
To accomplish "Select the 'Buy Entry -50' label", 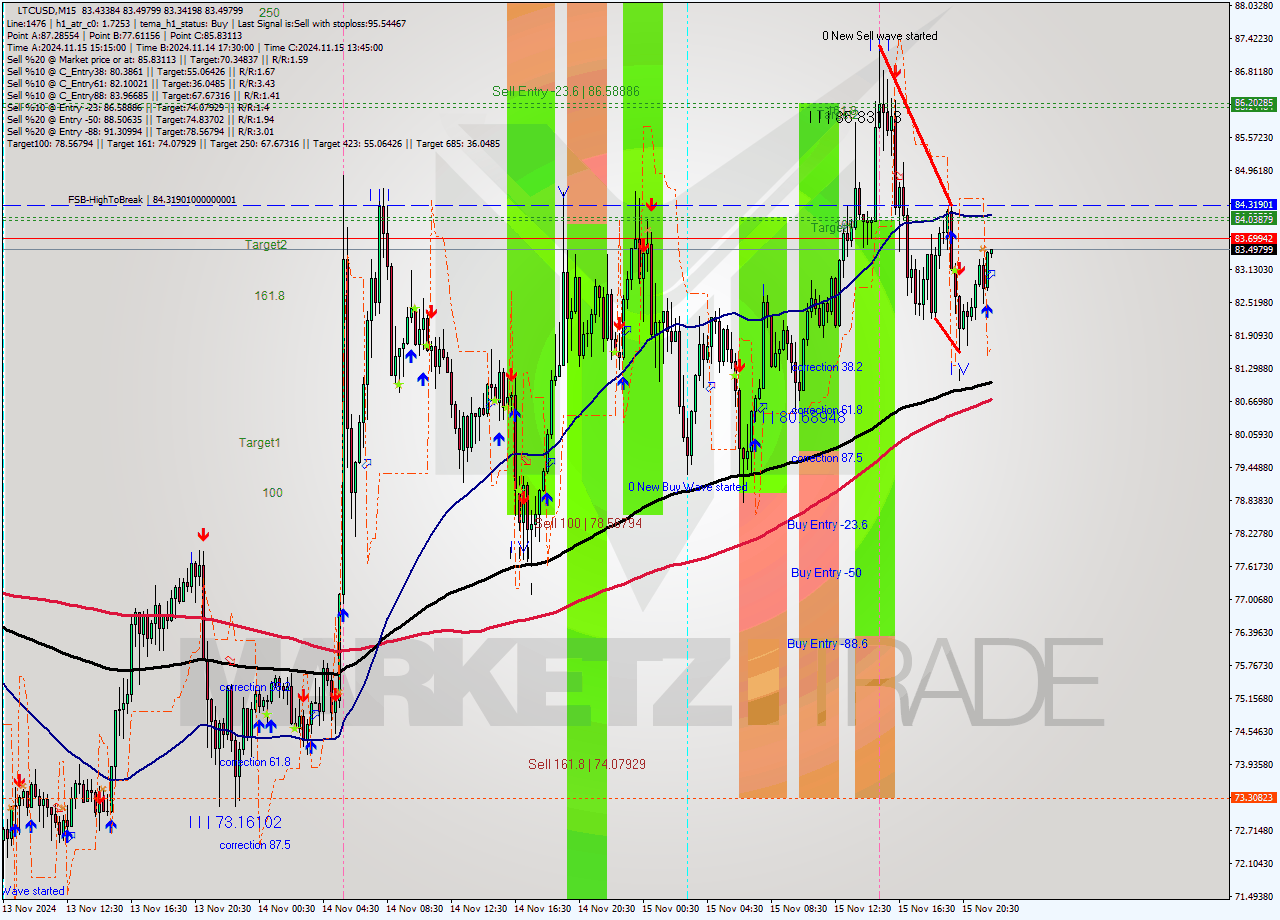I will click(x=826, y=572).
